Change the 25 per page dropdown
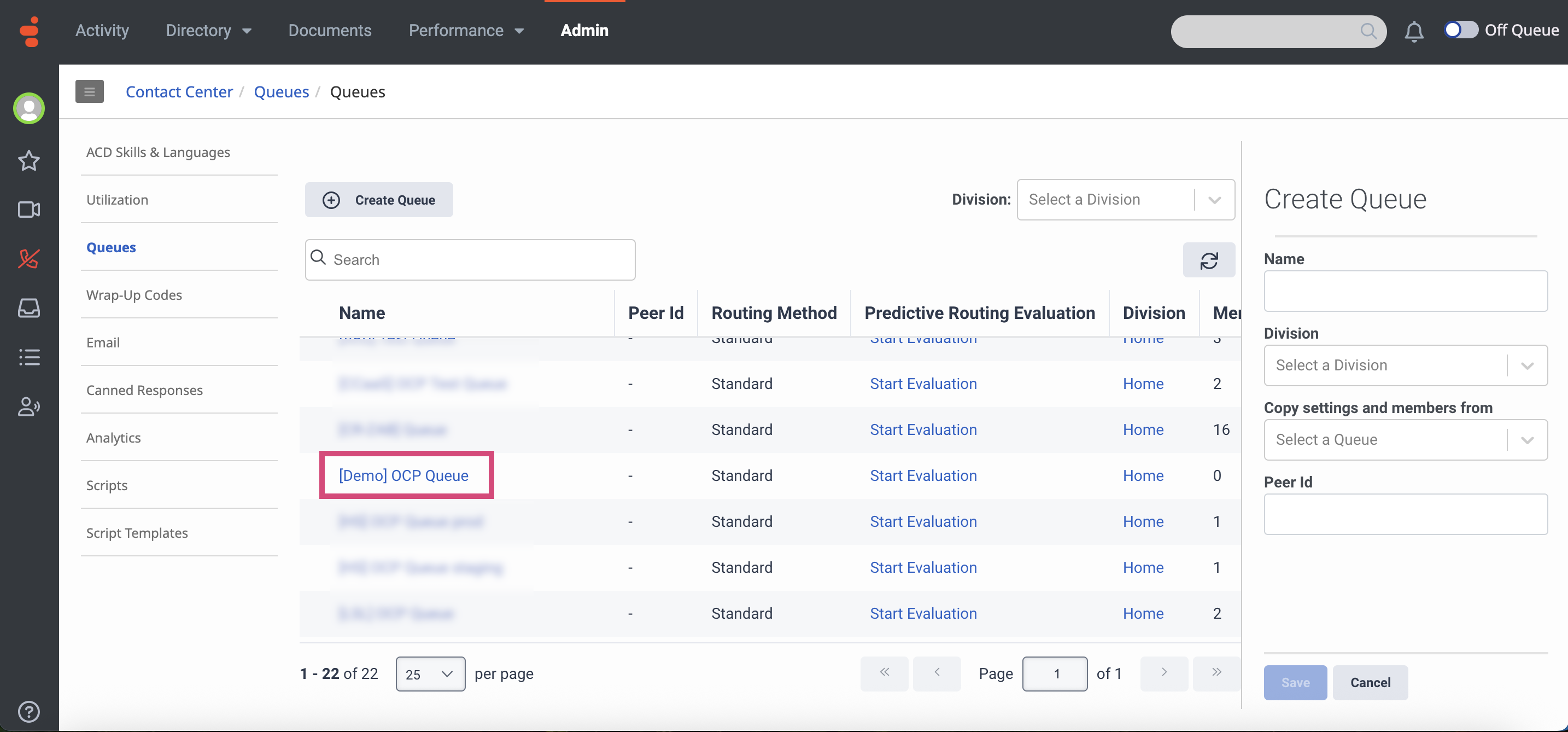 430,674
